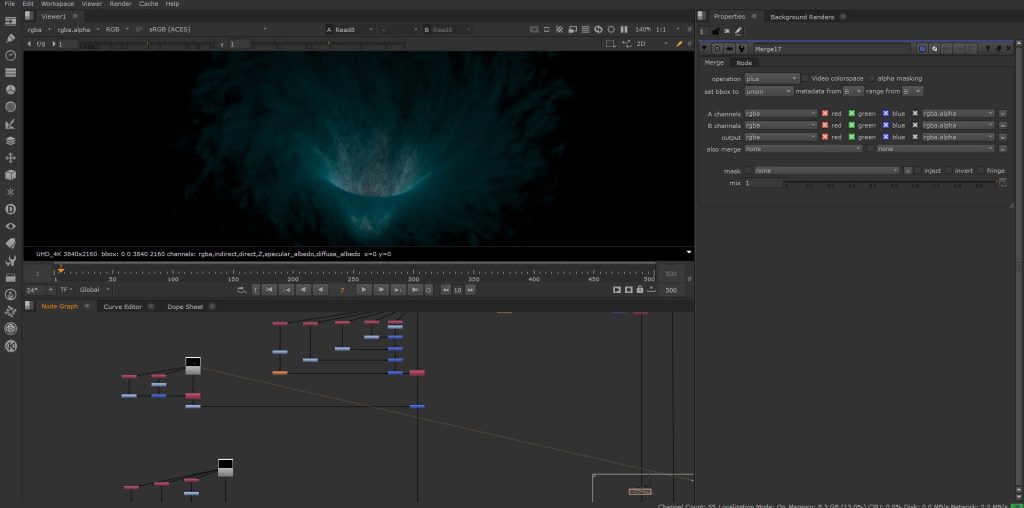The image size is (1024, 508).
Task: Click the 1:1 viewer zoom button
Action: coord(661,29)
